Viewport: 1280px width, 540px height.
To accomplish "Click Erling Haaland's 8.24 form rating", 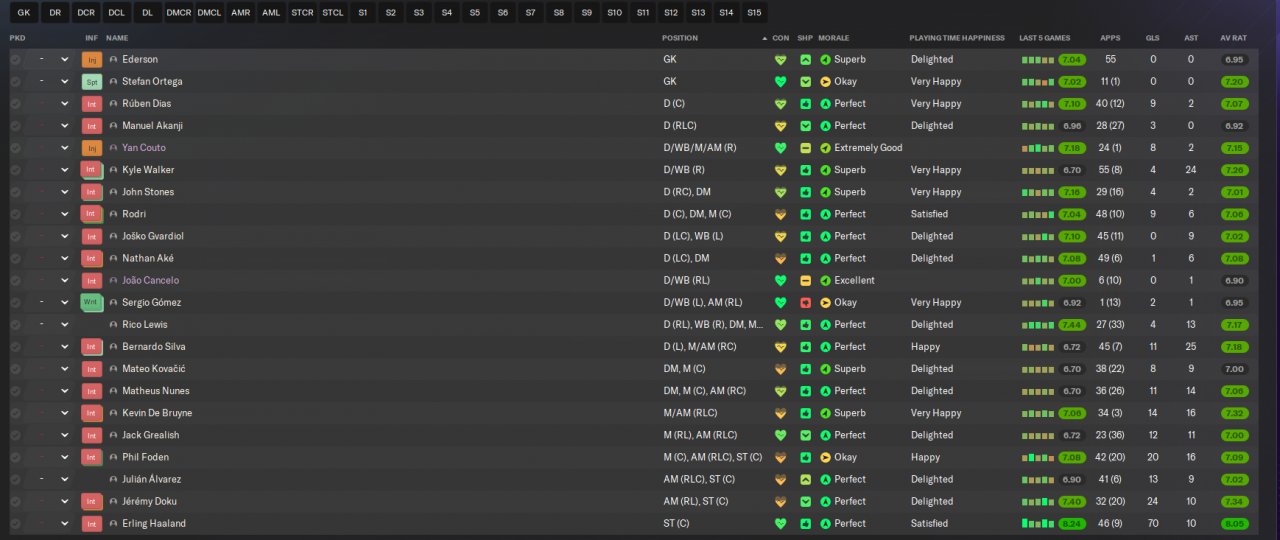I will pos(1071,523).
